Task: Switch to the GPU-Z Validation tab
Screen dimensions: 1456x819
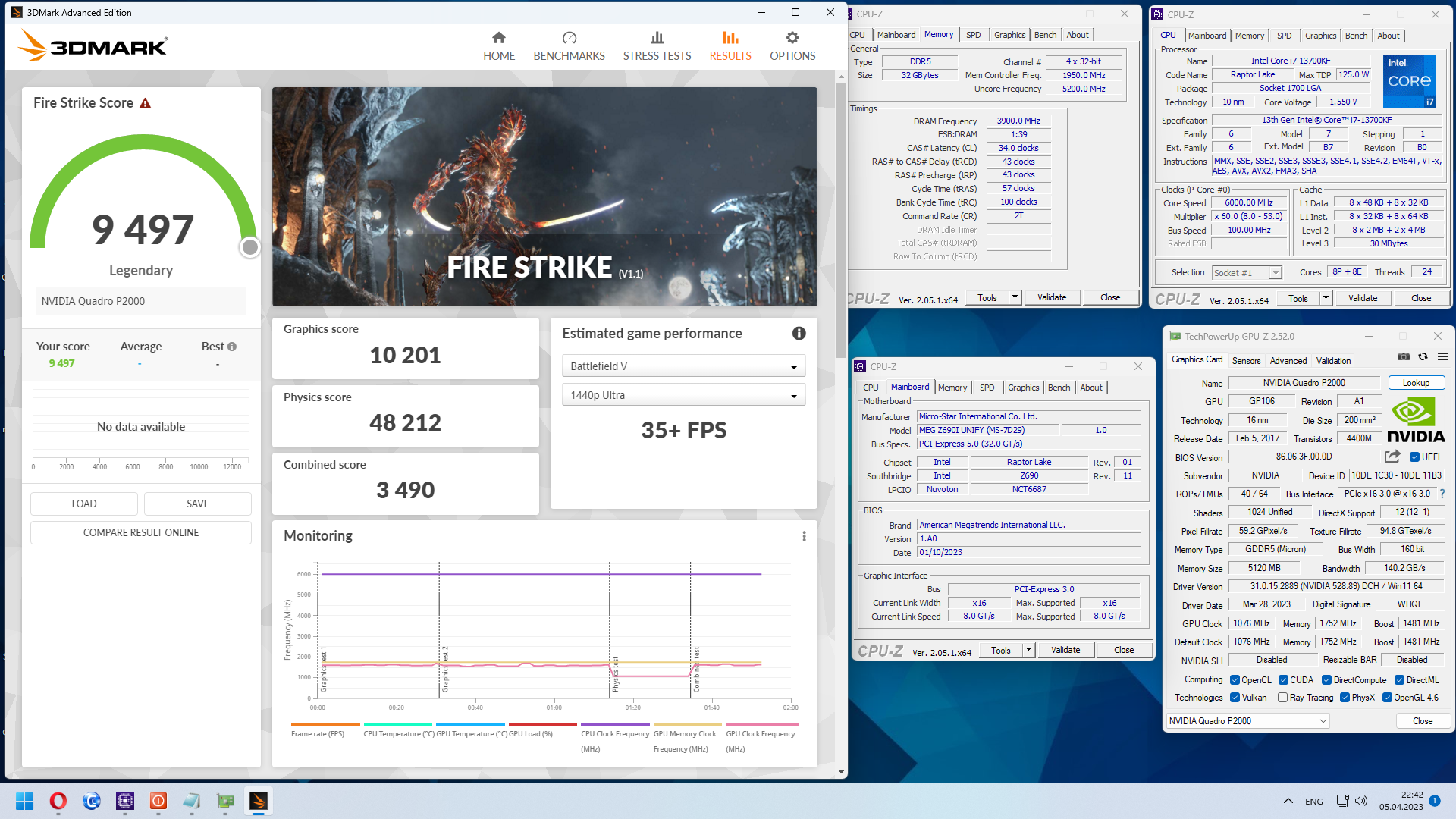Action: (x=1333, y=361)
